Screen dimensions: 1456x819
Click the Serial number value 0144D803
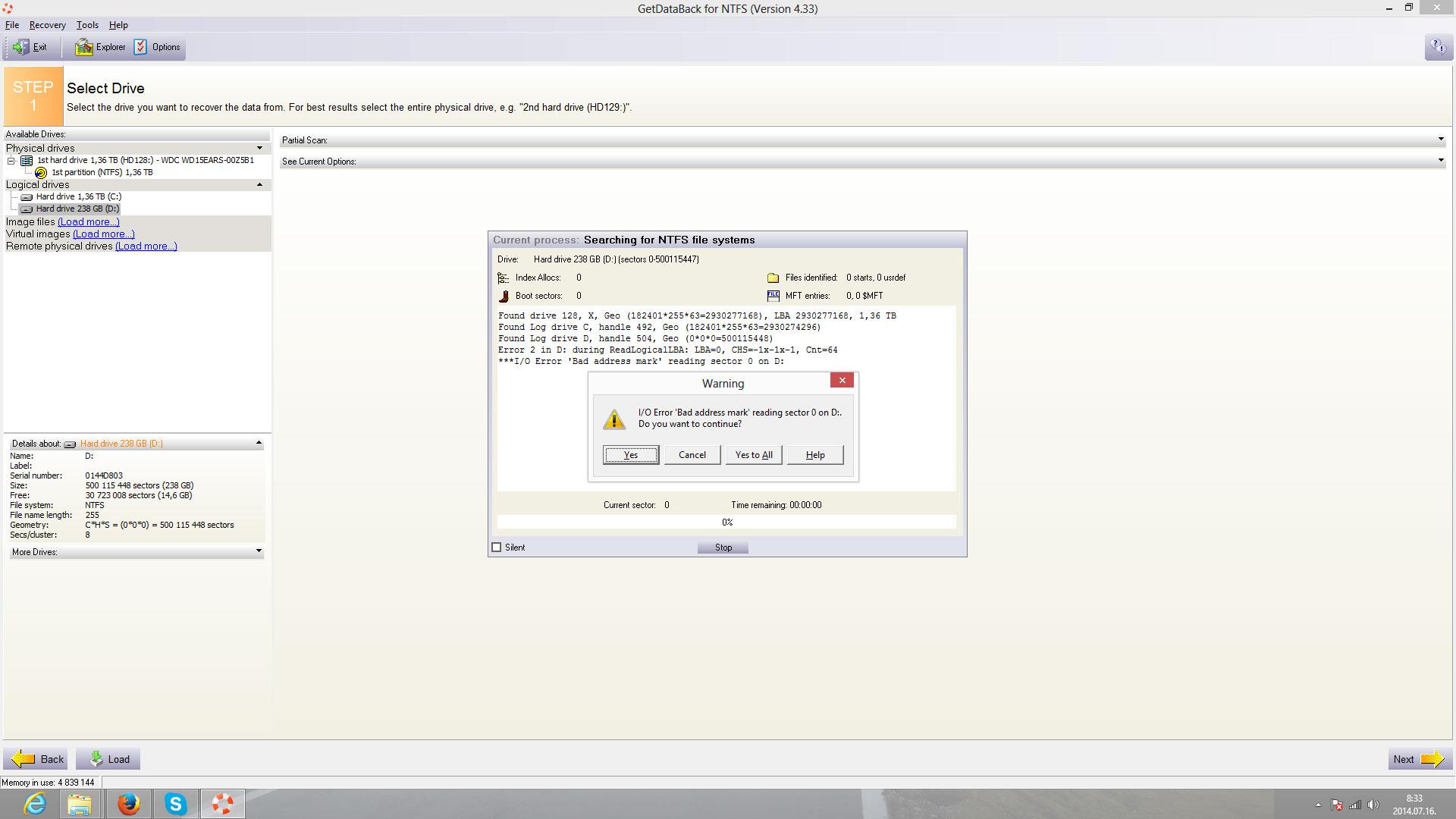click(104, 475)
